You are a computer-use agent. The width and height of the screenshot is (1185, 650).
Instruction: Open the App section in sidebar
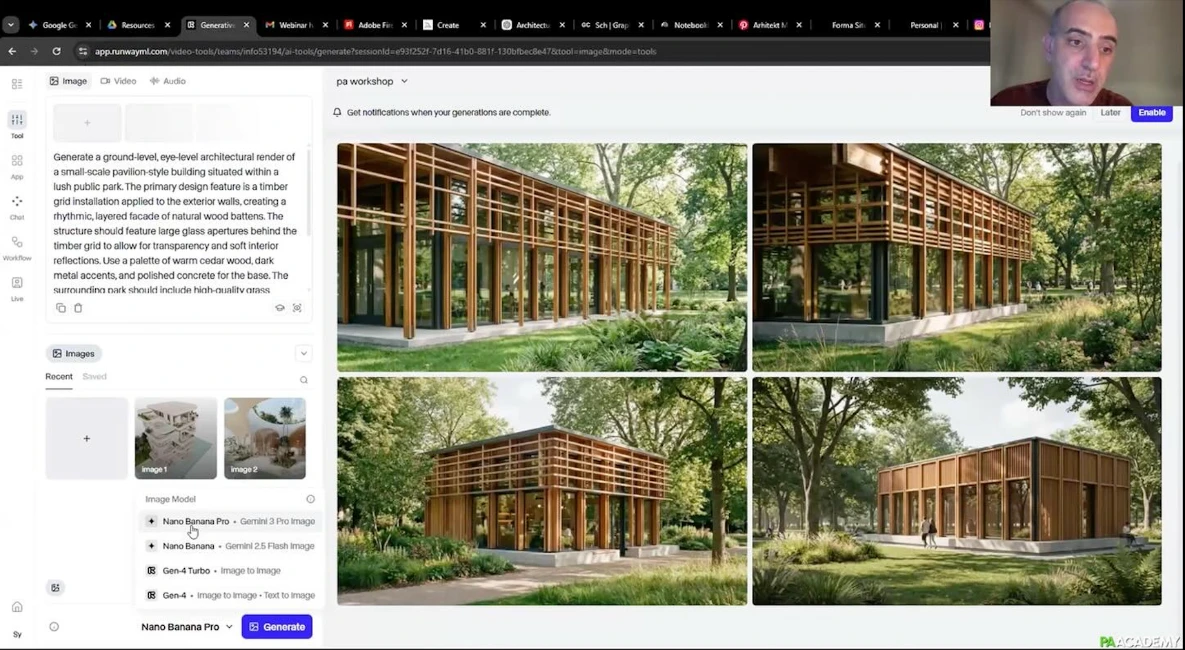coord(17,165)
